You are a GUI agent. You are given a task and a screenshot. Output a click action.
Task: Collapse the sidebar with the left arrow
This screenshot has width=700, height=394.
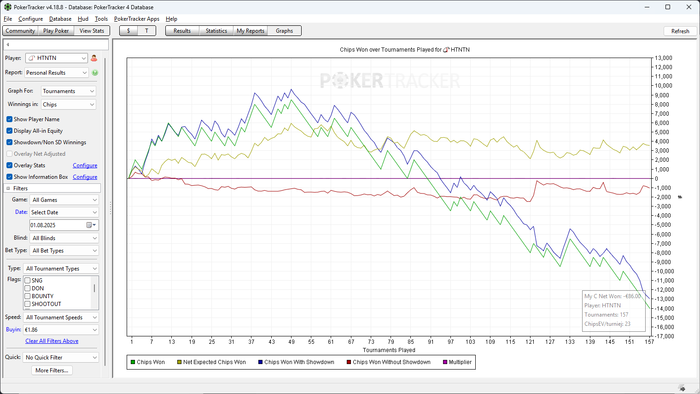coord(8,45)
